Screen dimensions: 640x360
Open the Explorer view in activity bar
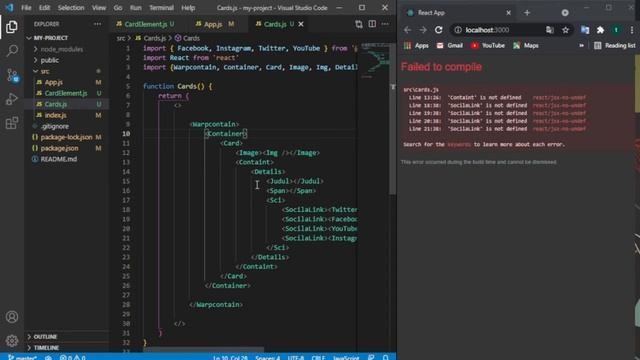[x=12, y=27]
